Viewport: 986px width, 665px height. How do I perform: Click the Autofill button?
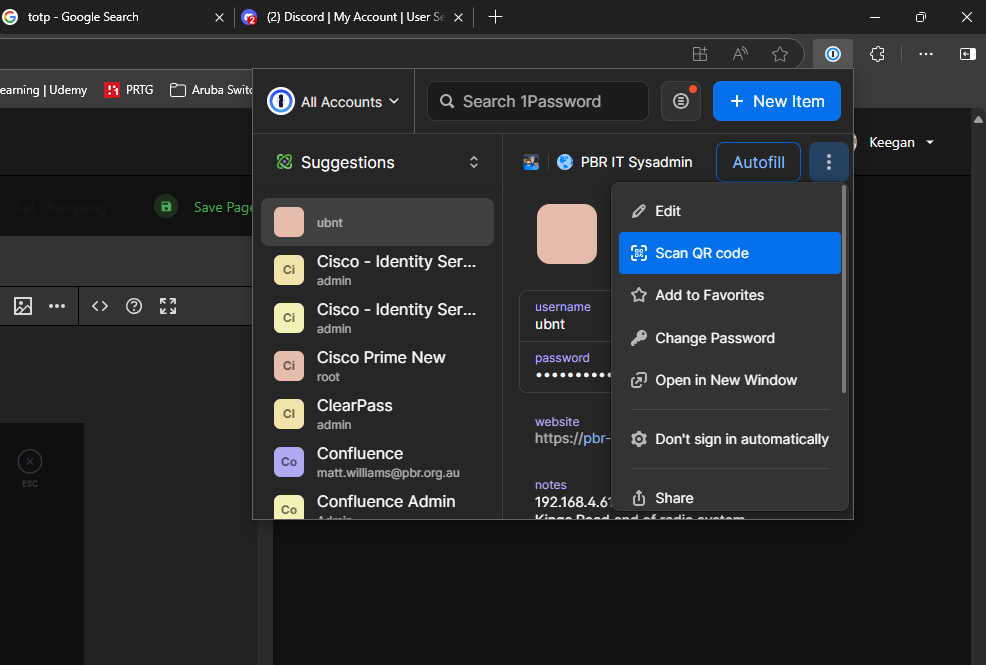click(758, 162)
